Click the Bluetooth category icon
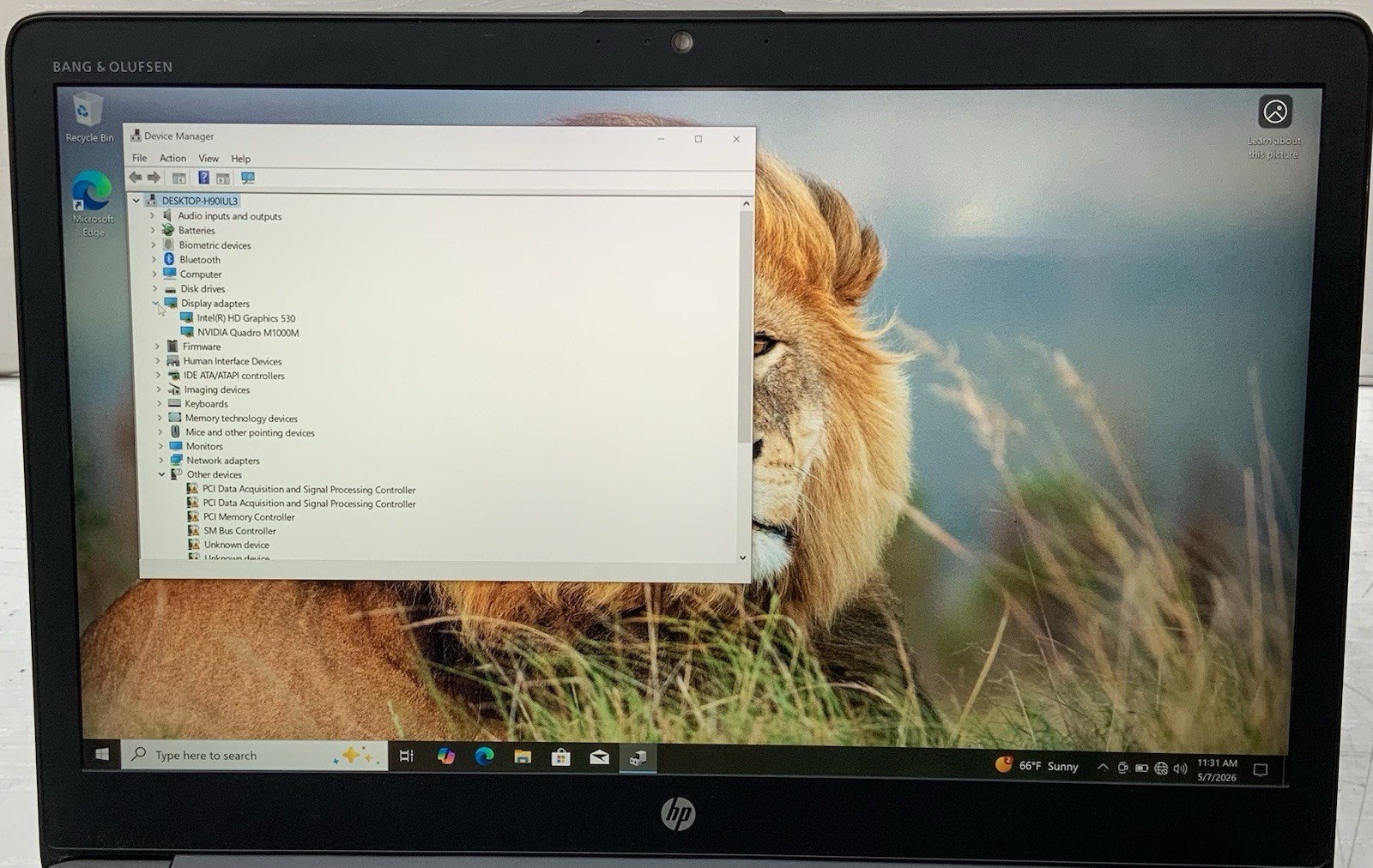The image size is (1373, 868). tap(169, 259)
